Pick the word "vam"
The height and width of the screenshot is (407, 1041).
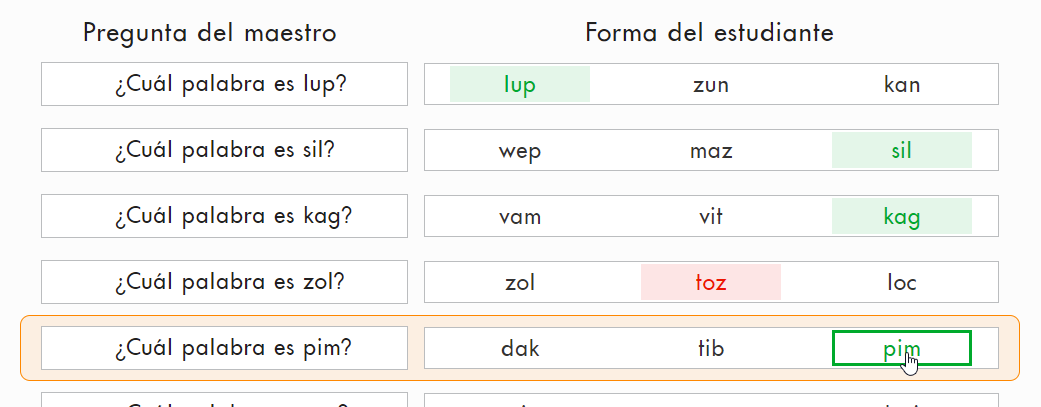pos(520,216)
